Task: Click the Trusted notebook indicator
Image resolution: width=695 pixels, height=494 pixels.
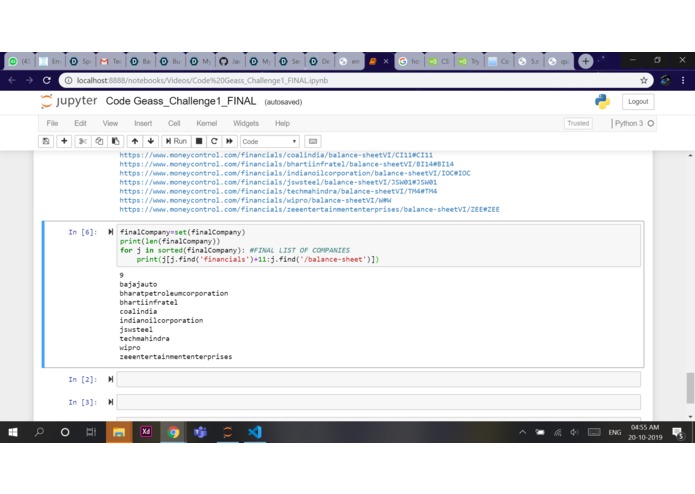Action: (578, 123)
